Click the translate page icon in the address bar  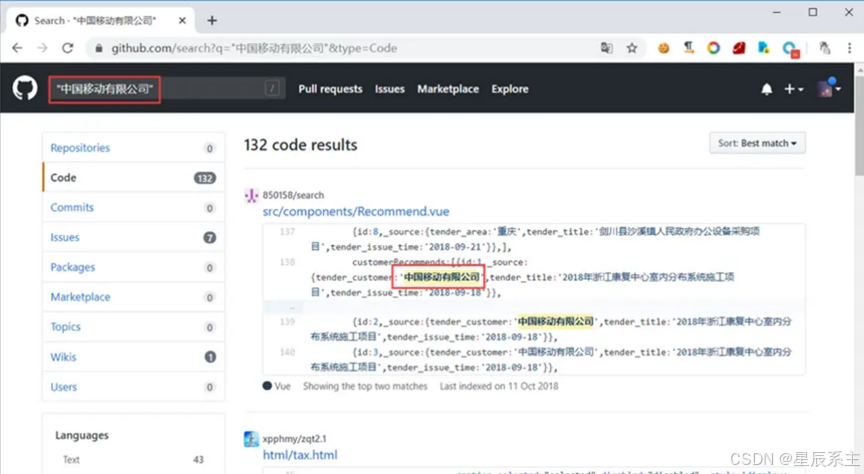pyautogui.click(x=607, y=48)
